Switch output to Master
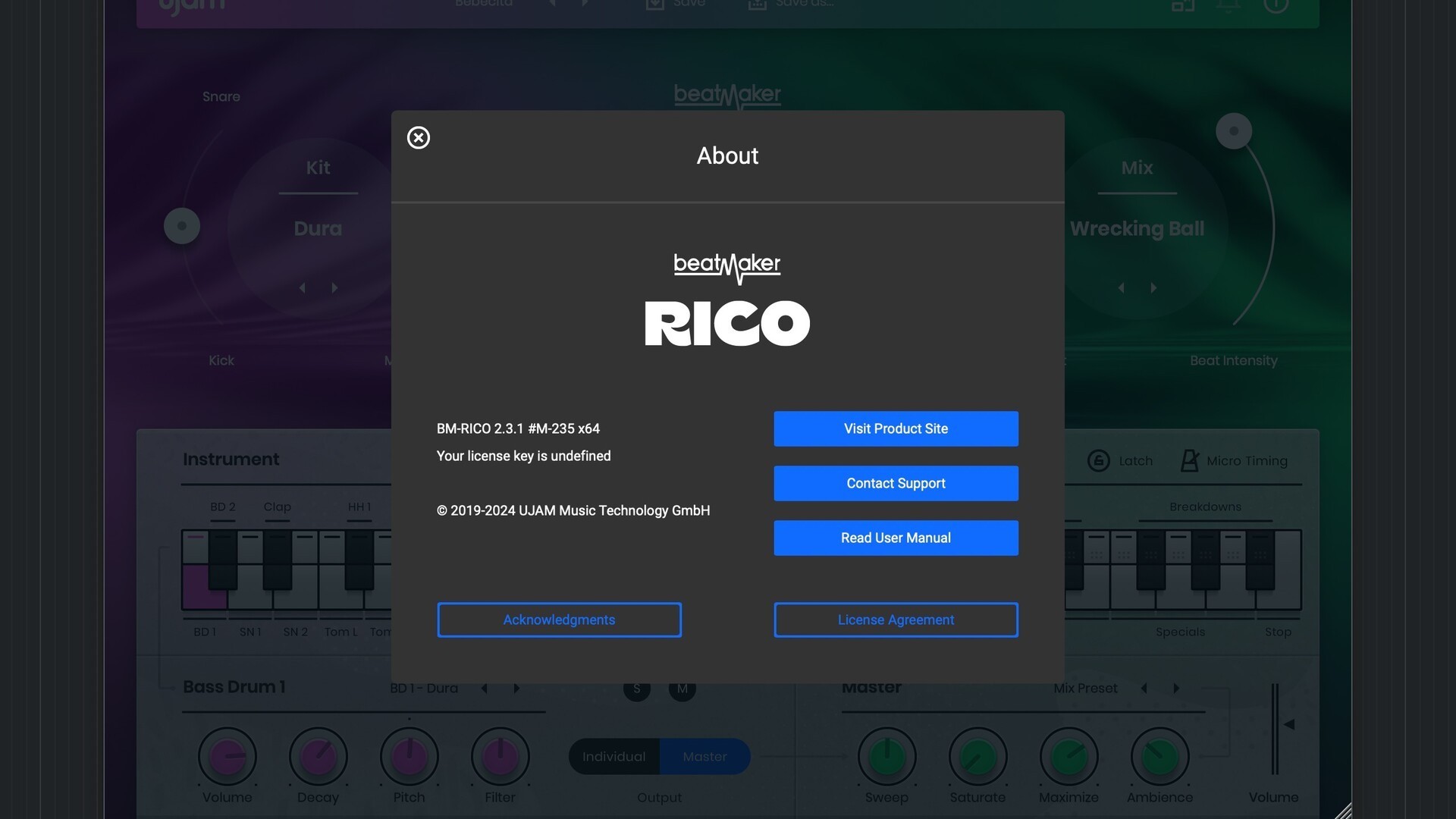Image resolution: width=1456 pixels, height=819 pixels. click(x=704, y=756)
